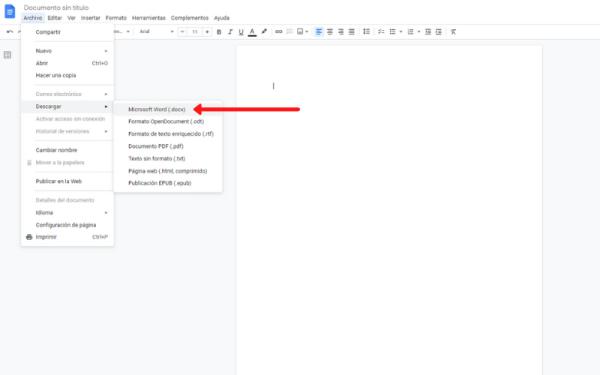
Task: Show the document outline sidebar icon
Action: [x=7, y=55]
